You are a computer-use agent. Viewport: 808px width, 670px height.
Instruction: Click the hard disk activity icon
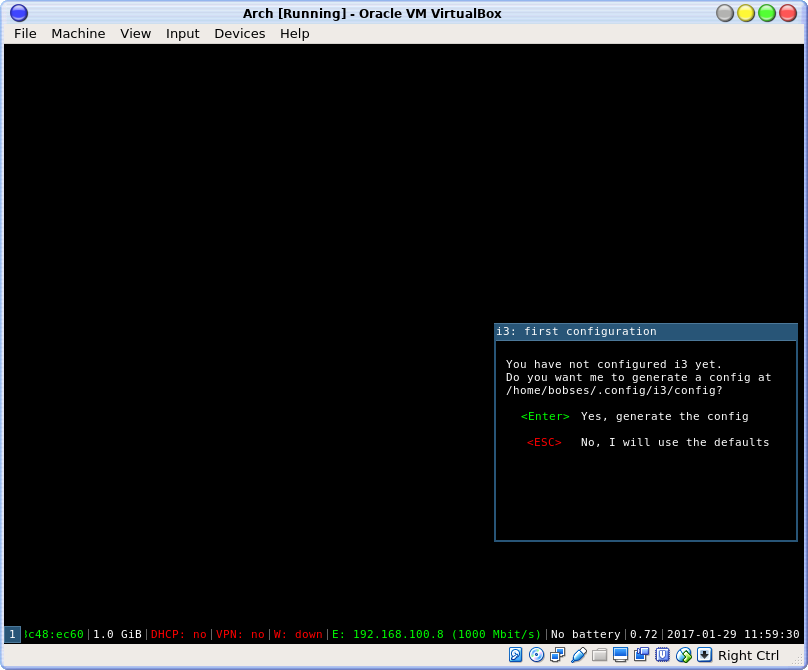tap(515, 655)
